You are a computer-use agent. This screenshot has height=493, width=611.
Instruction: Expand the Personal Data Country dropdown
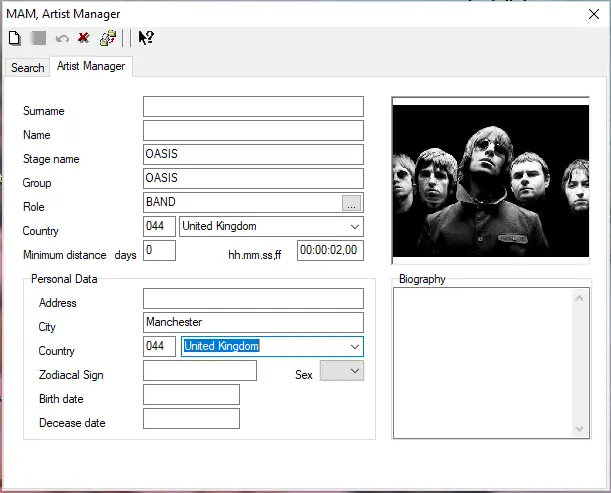[x=355, y=347]
